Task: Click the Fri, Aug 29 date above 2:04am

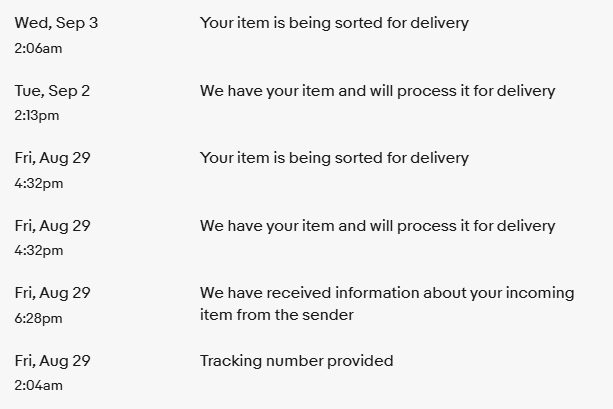Action: click(x=52, y=361)
